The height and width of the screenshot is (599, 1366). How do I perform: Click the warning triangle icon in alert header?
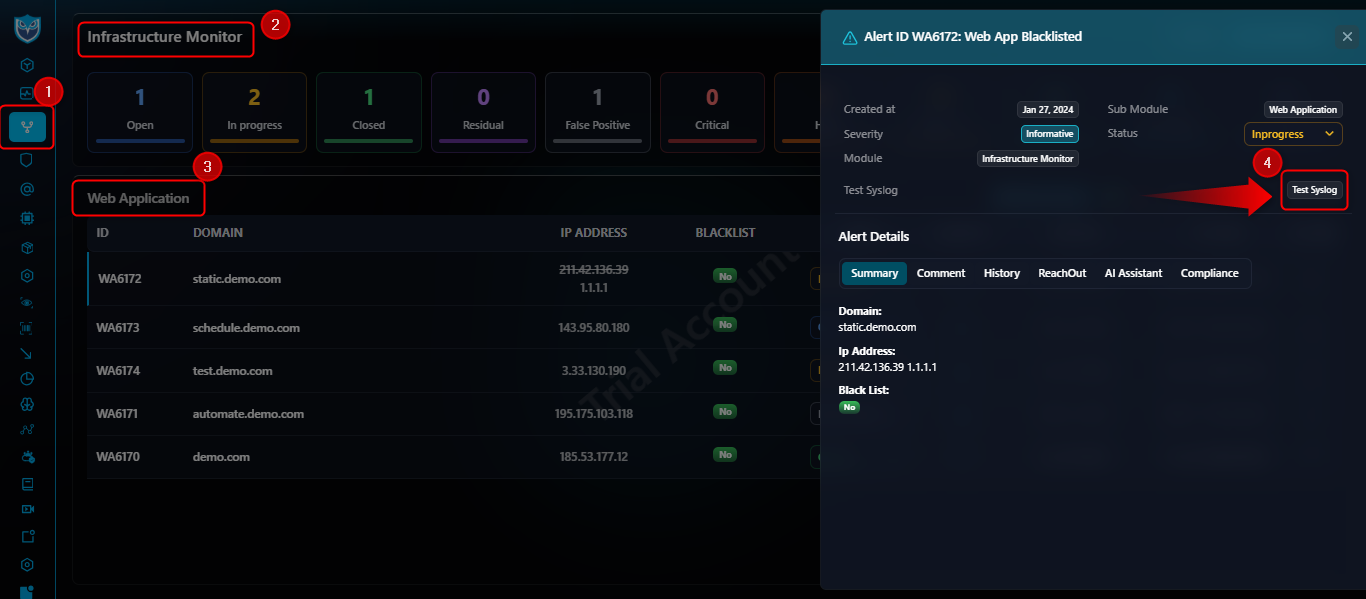point(850,37)
